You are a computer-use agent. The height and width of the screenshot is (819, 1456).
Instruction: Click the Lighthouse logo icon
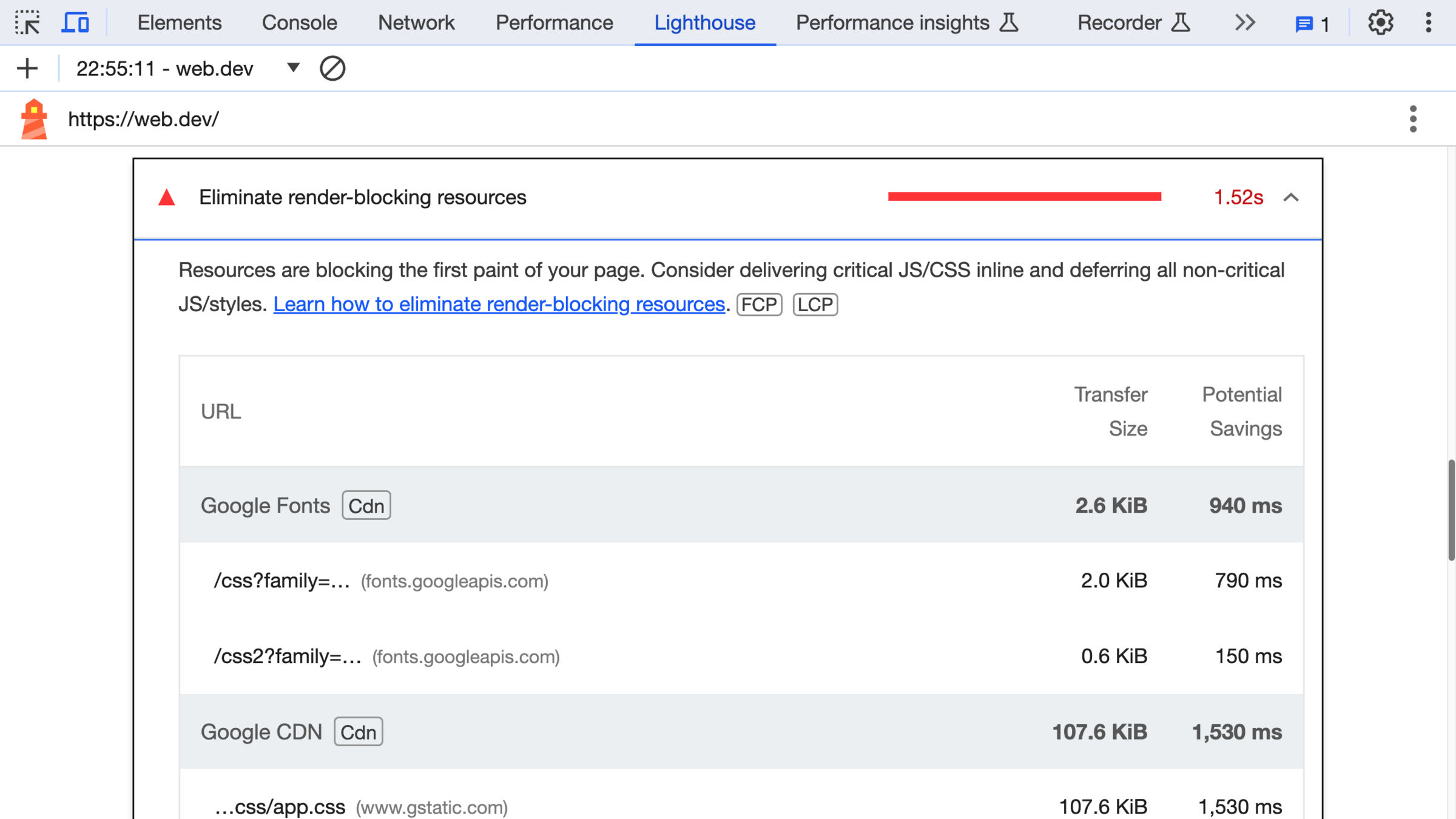(x=34, y=119)
